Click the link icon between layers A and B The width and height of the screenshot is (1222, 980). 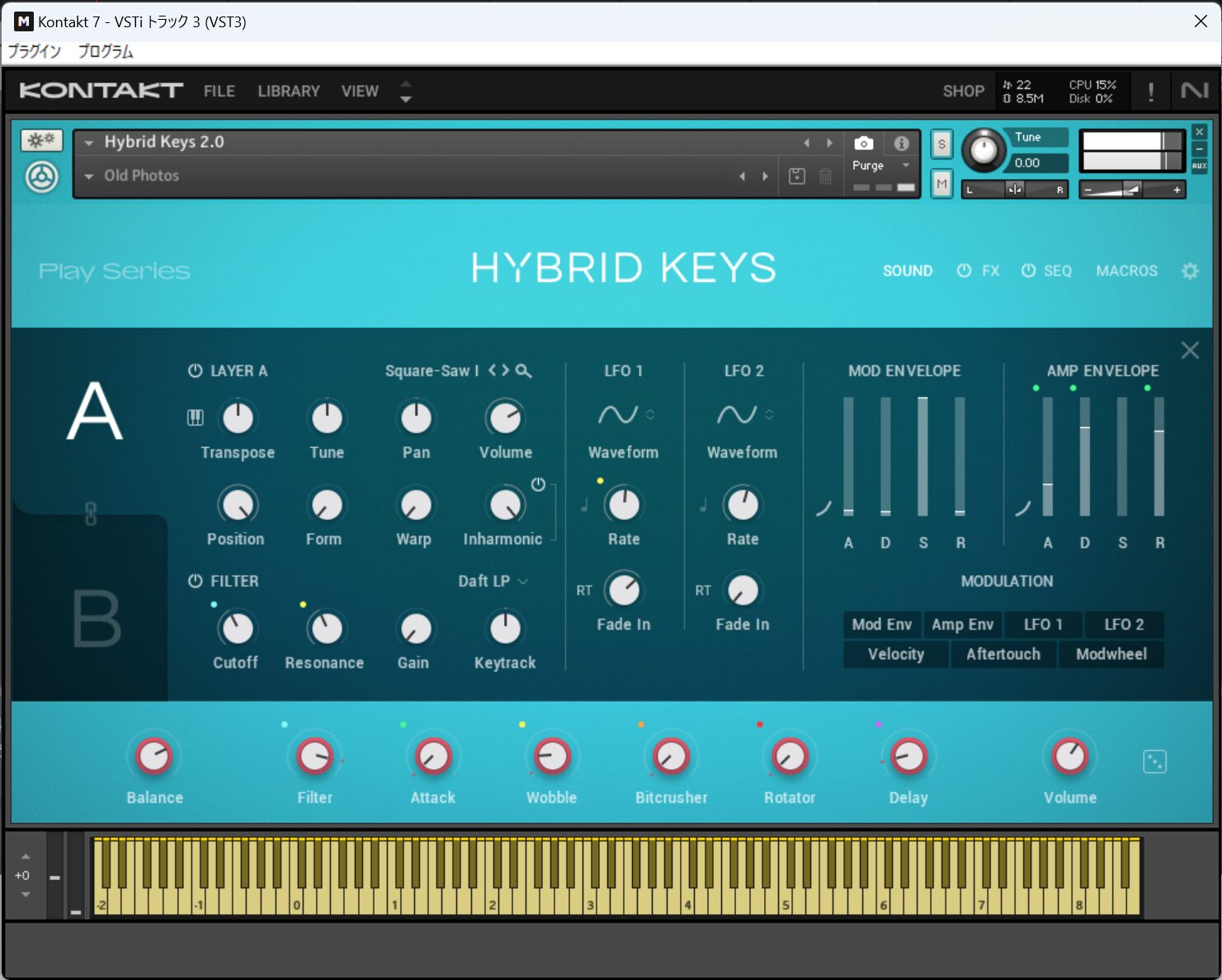pyautogui.click(x=91, y=513)
